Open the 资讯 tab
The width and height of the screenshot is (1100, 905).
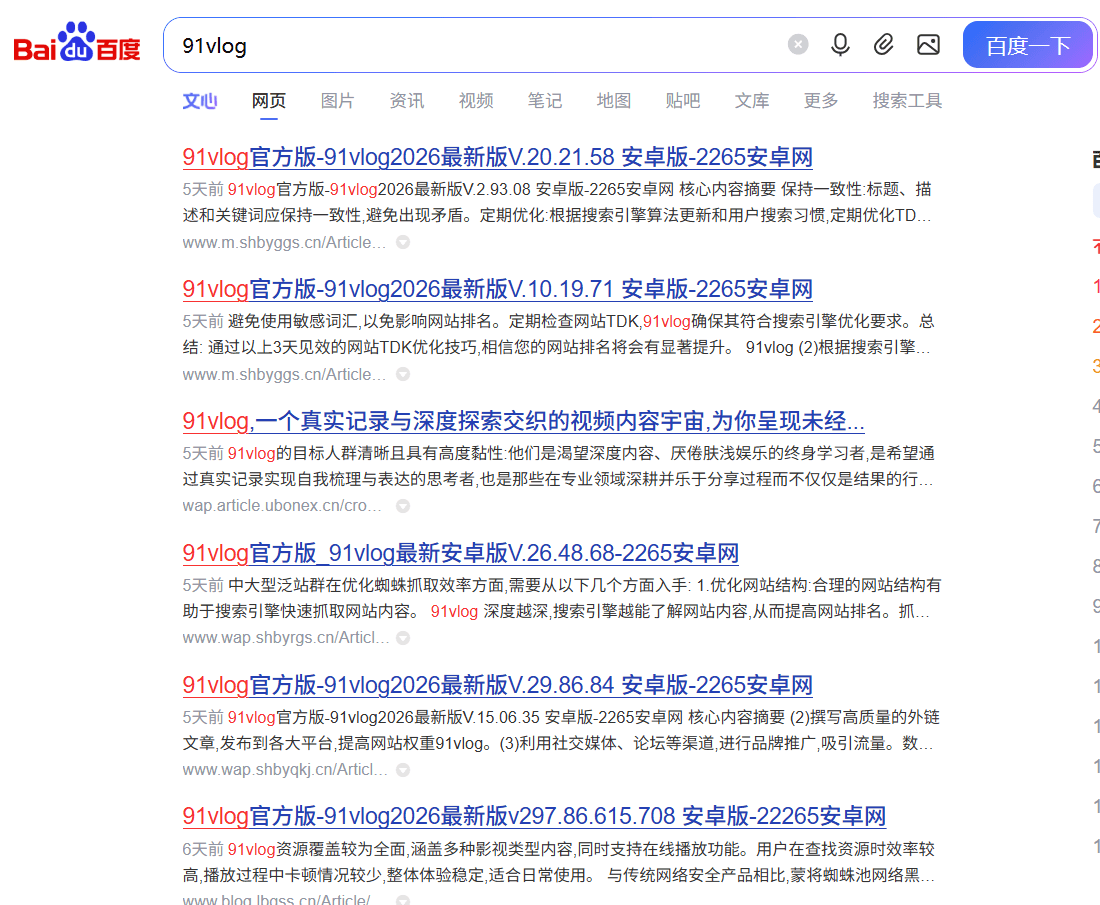point(407,101)
